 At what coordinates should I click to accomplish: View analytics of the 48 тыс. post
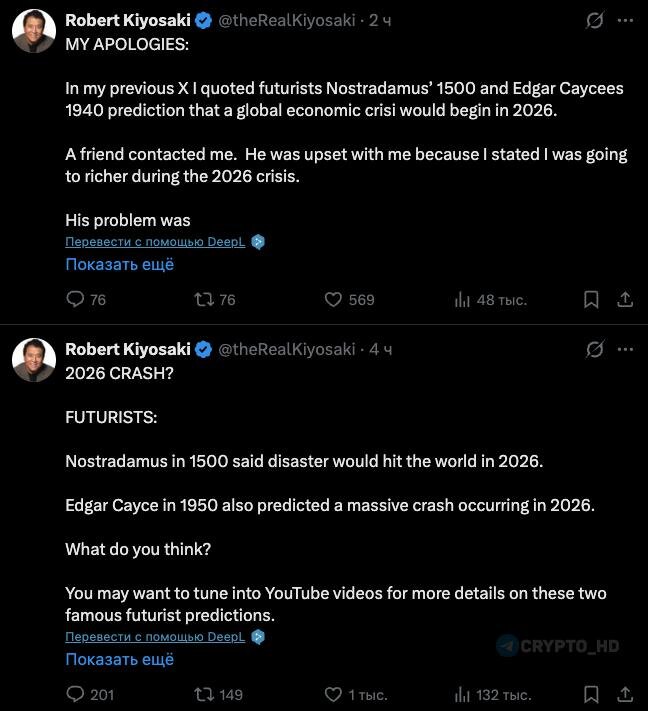pos(463,299)
